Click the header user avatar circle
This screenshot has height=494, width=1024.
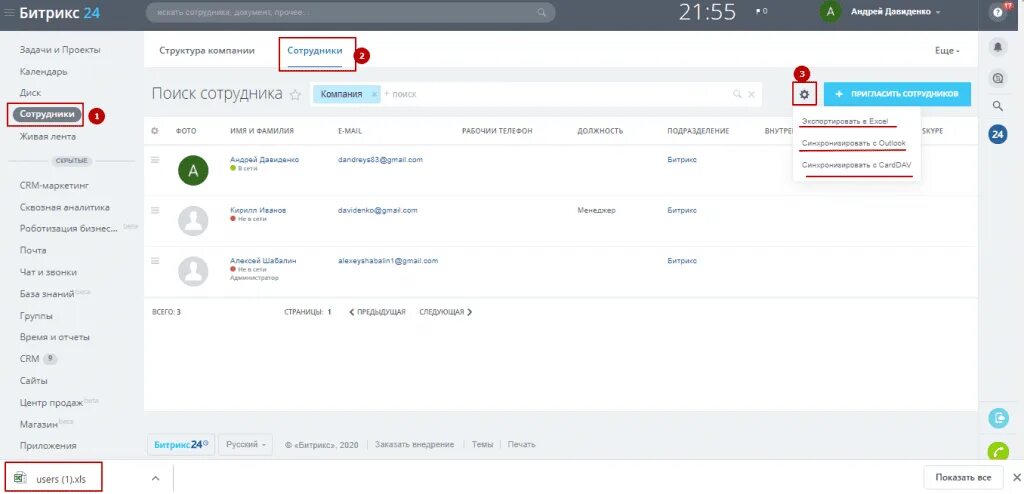click(x=830, y=12)
